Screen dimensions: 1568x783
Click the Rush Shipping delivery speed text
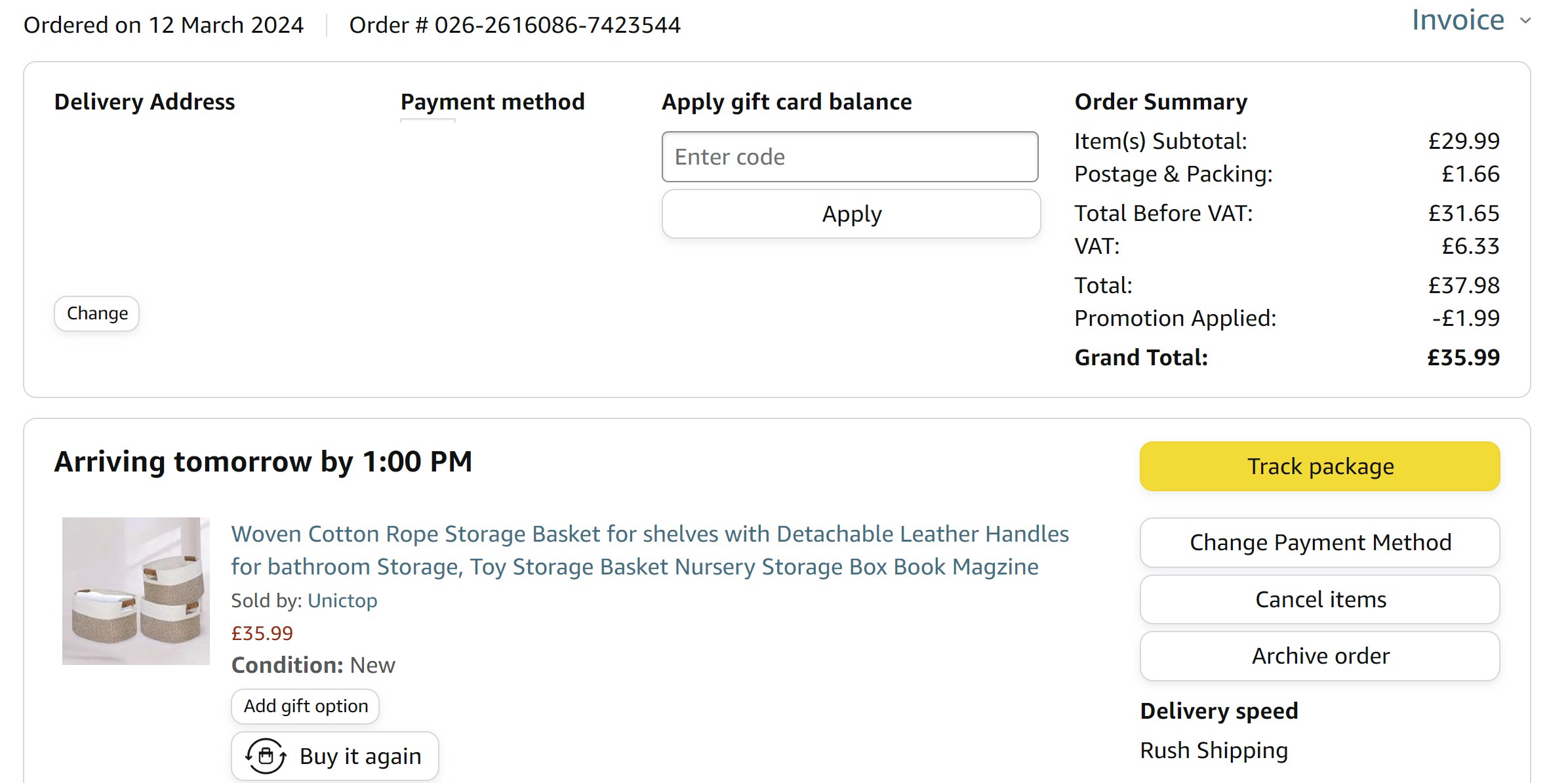coord(1214,750)
